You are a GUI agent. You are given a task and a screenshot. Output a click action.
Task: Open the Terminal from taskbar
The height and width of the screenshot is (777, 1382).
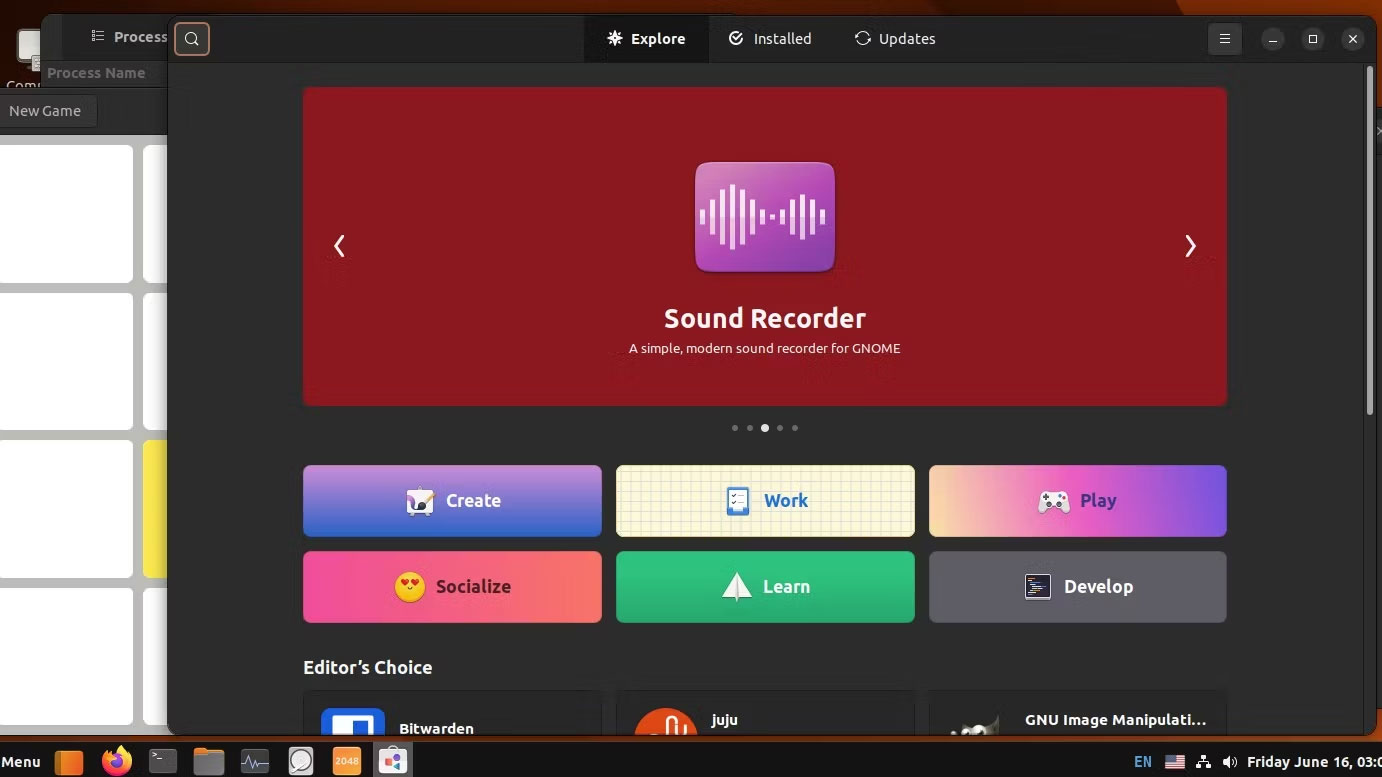point(163,761)
